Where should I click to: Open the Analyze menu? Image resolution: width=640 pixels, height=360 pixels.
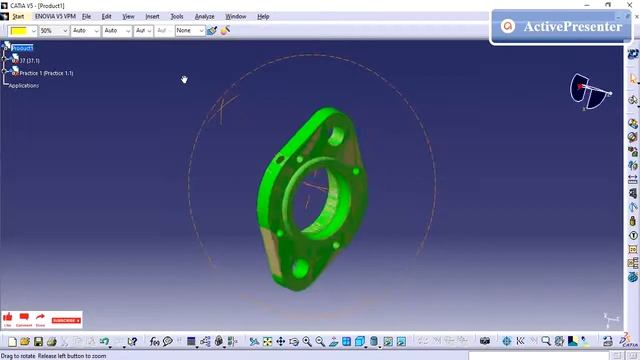[204, 17]
